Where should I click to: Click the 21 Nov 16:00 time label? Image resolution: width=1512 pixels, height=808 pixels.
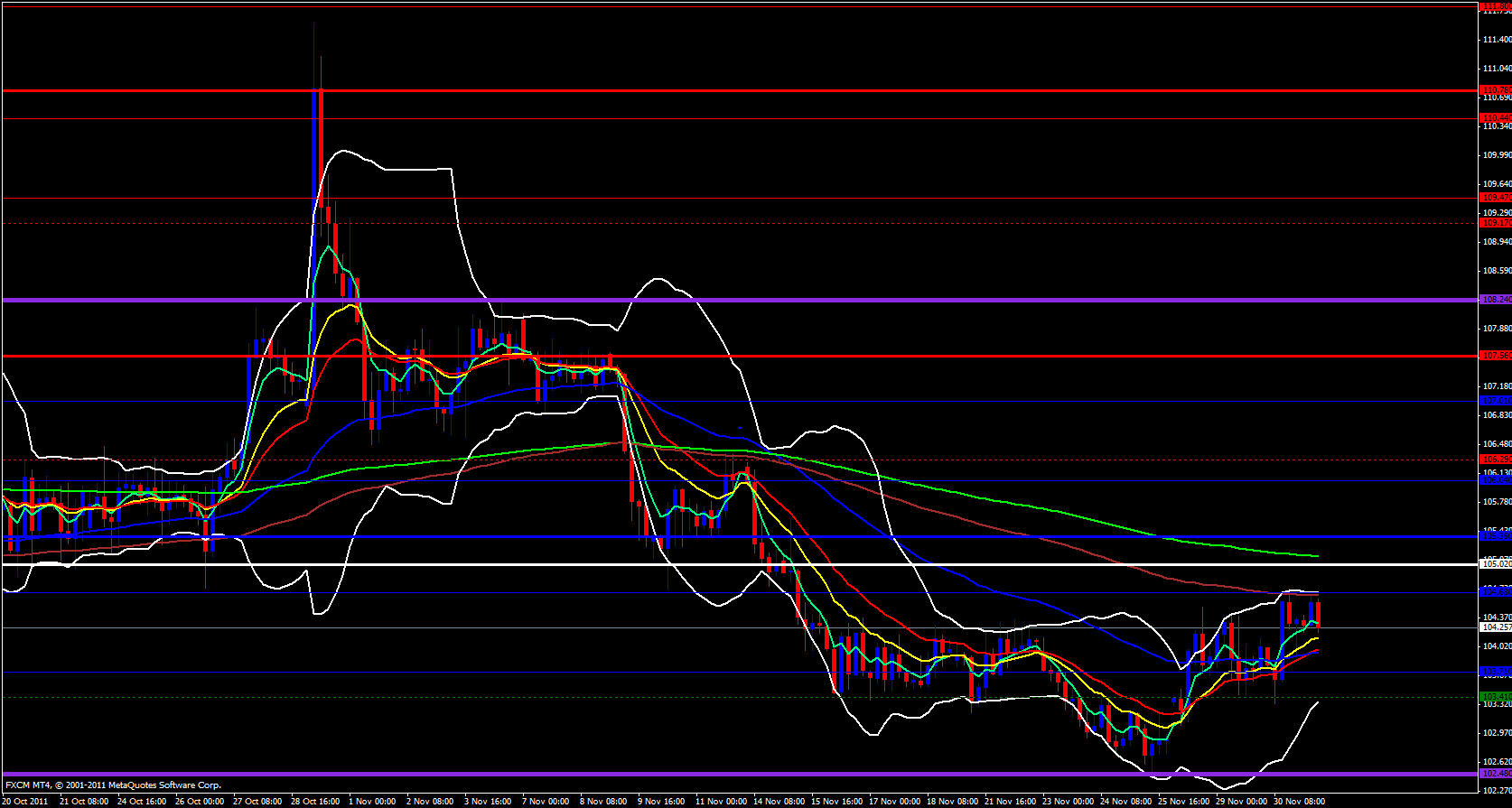point(1010,802)
